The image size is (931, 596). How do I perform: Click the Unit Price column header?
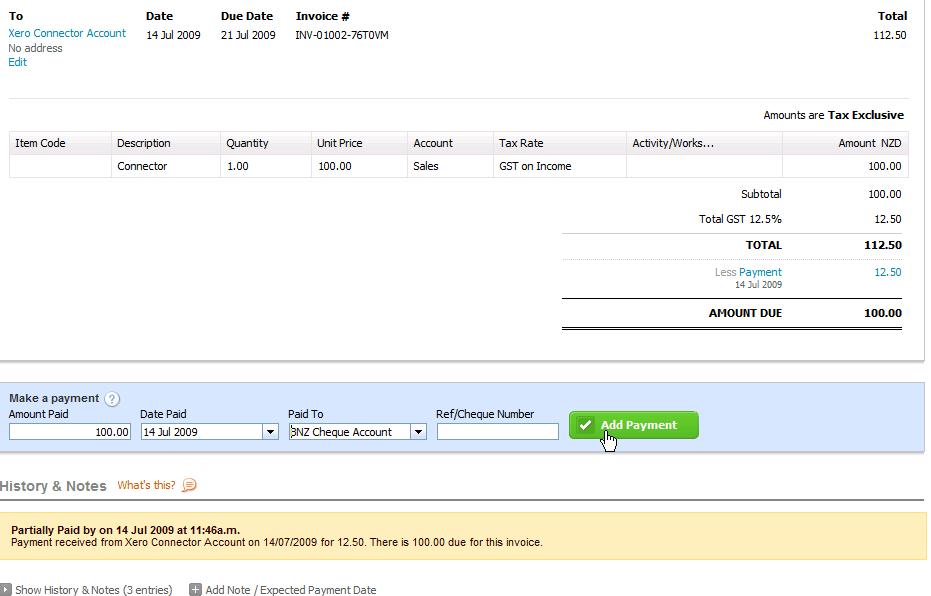(x=359, y=143)
